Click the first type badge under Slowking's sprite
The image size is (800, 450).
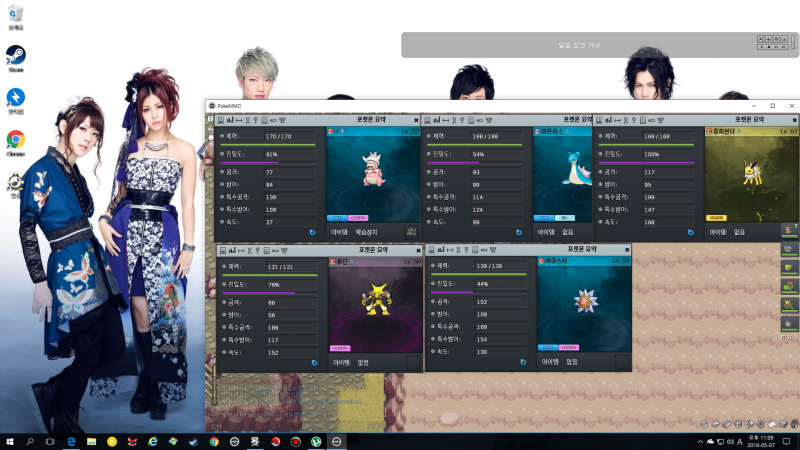pyautogui.click(x=338, y=216)
